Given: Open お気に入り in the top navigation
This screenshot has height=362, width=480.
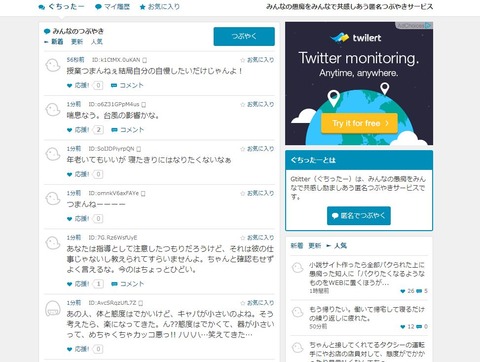Looking at the screenshot, I should coord(160,7).
